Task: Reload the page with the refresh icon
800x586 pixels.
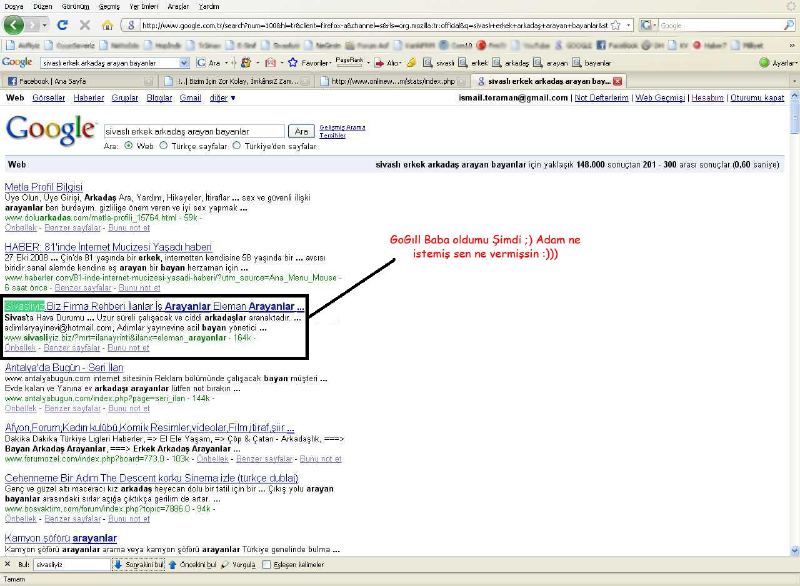Action: tap(63, 25)
